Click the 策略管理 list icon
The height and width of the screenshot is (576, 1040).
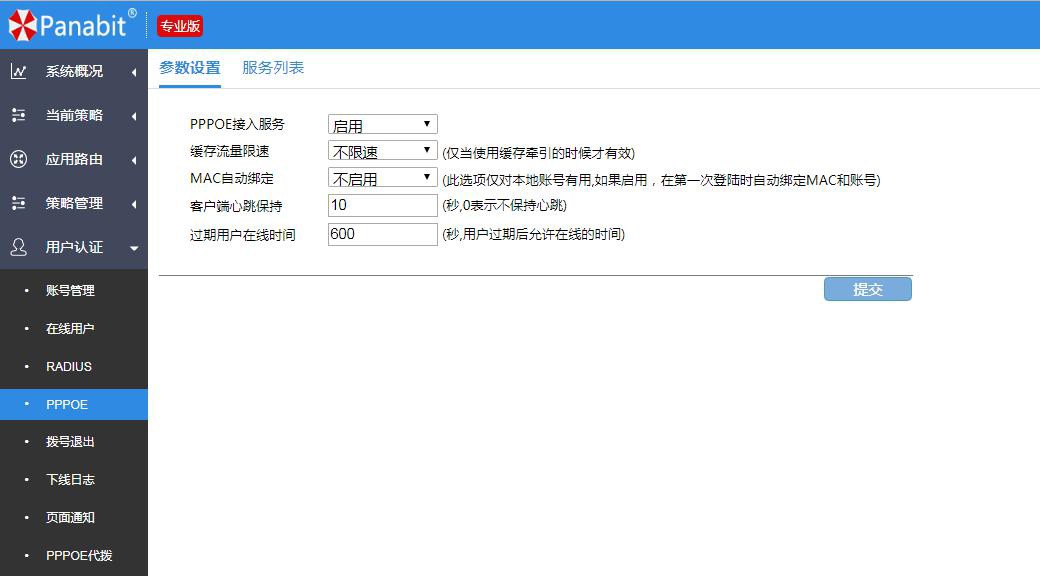point(19,203)
